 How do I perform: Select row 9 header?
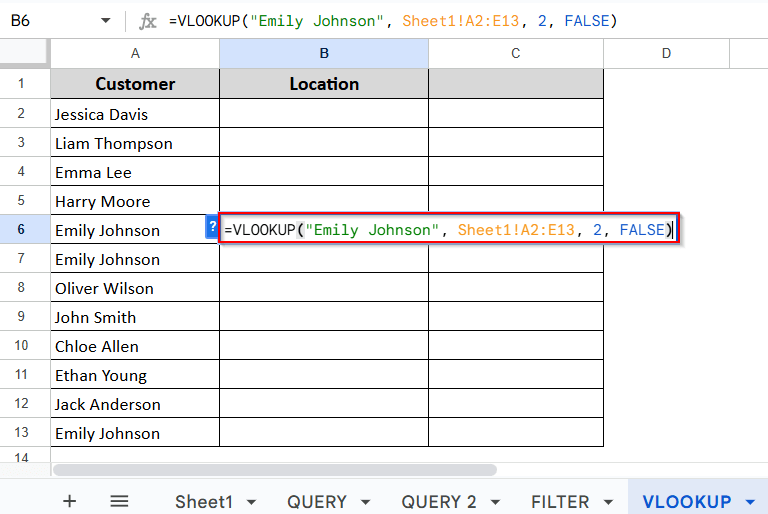pyautogui.click(x=21, y=316)
